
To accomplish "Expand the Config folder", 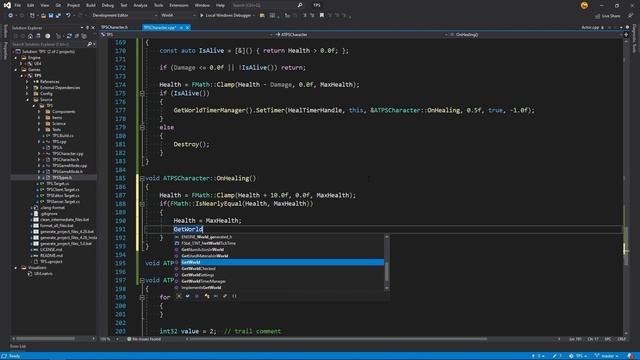I will 28,93.
